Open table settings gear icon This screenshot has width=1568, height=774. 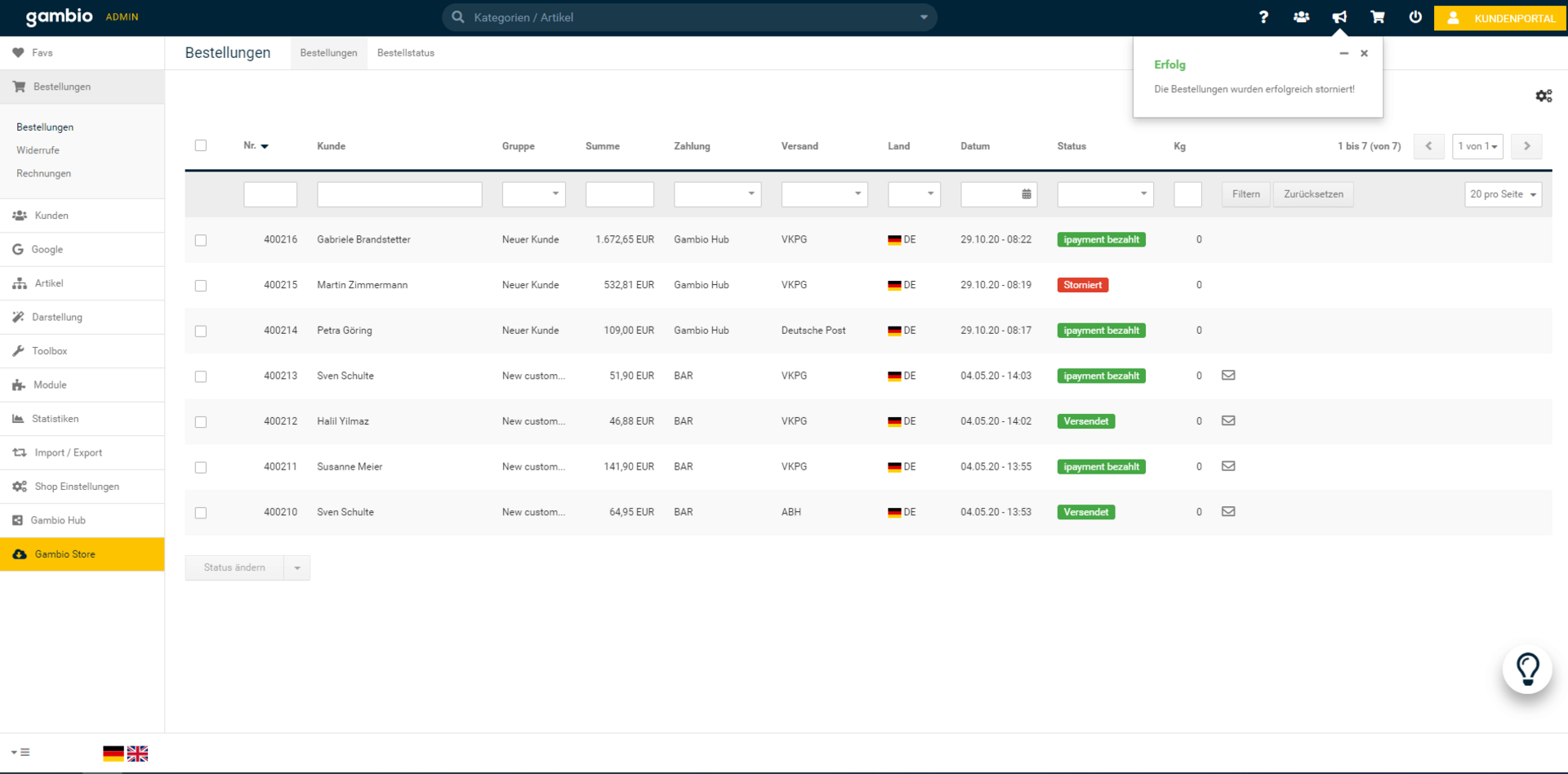click(x=1543, y=96)
